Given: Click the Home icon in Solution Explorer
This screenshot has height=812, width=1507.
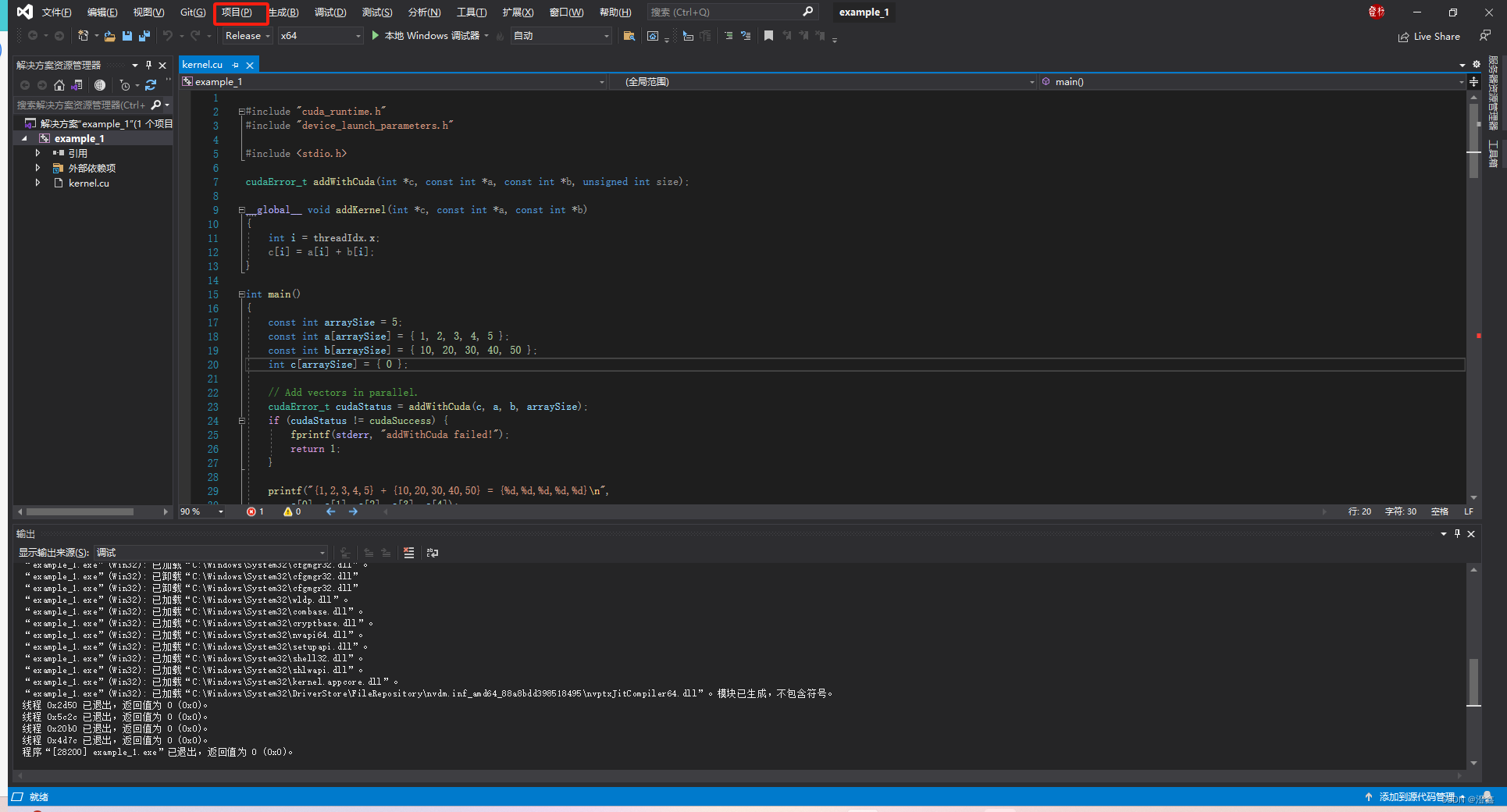Looking at the screenshot, I should tap(59, 85).
